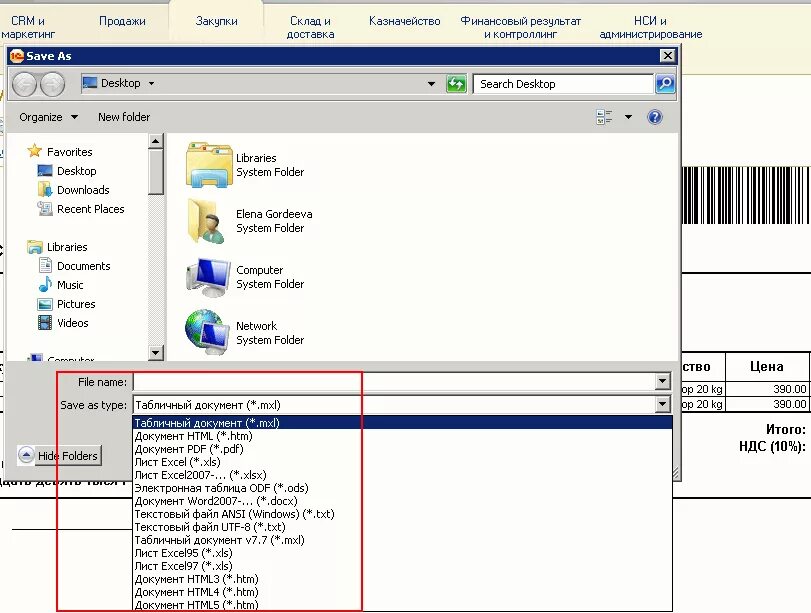
Task: Open Финансовый результат и контроллинг section
Action: 520,27
